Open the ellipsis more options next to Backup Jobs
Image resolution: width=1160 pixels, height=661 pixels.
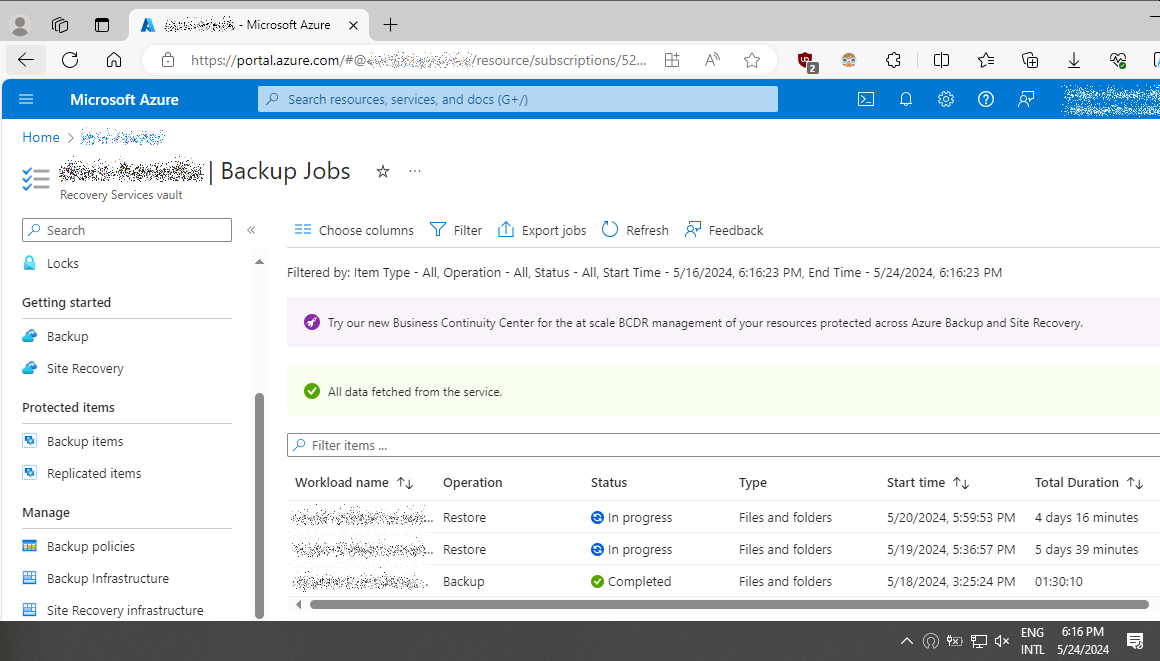point(415,171)
